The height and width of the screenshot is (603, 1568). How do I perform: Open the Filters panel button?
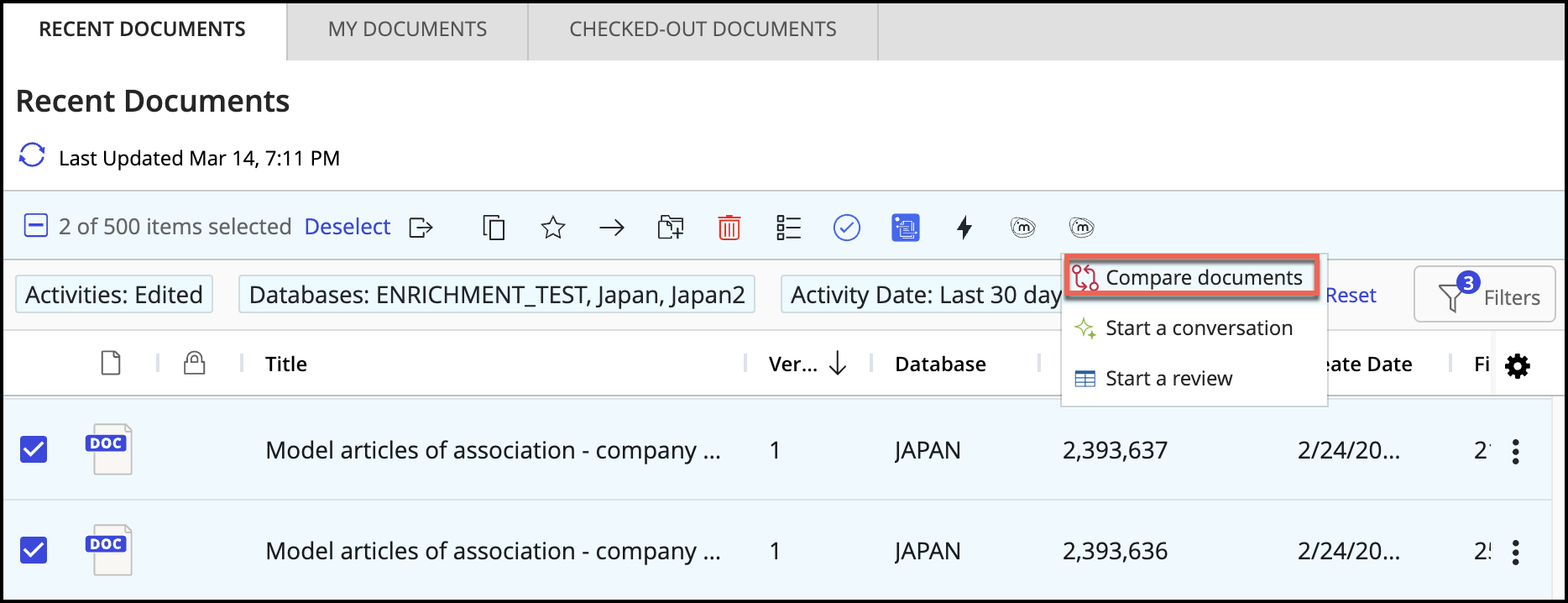[x=1484, y=295]
